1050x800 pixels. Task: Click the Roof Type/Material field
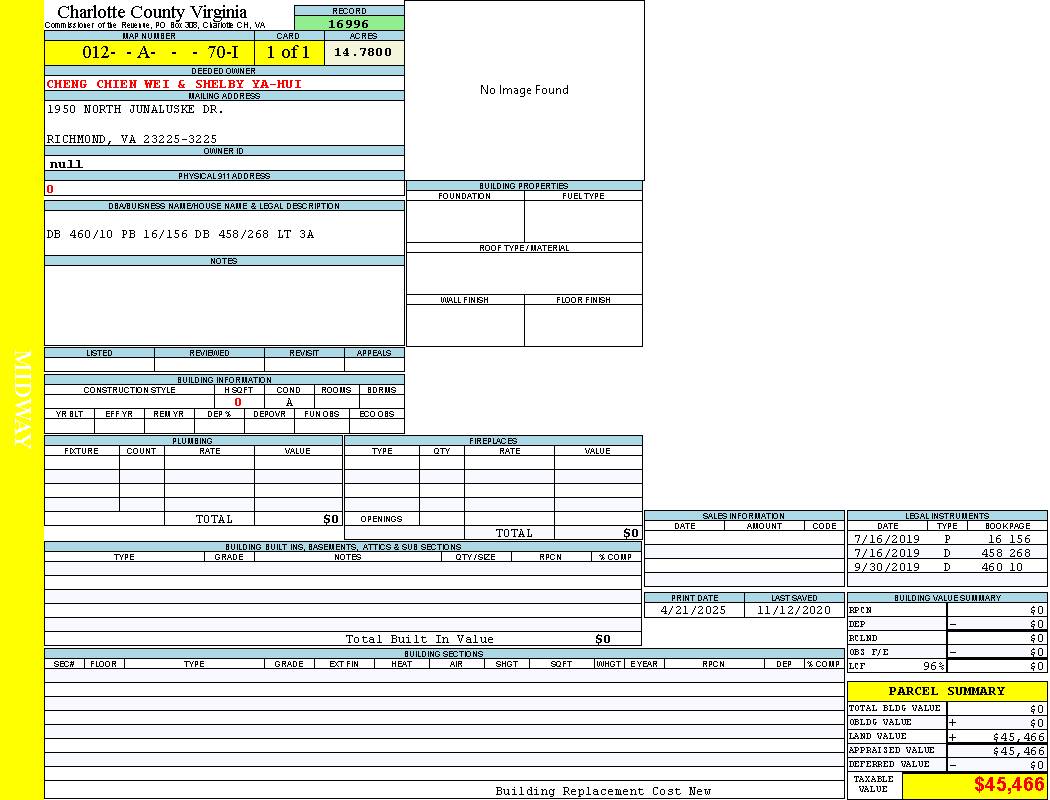pyautogui.click(x=524, y=272)
